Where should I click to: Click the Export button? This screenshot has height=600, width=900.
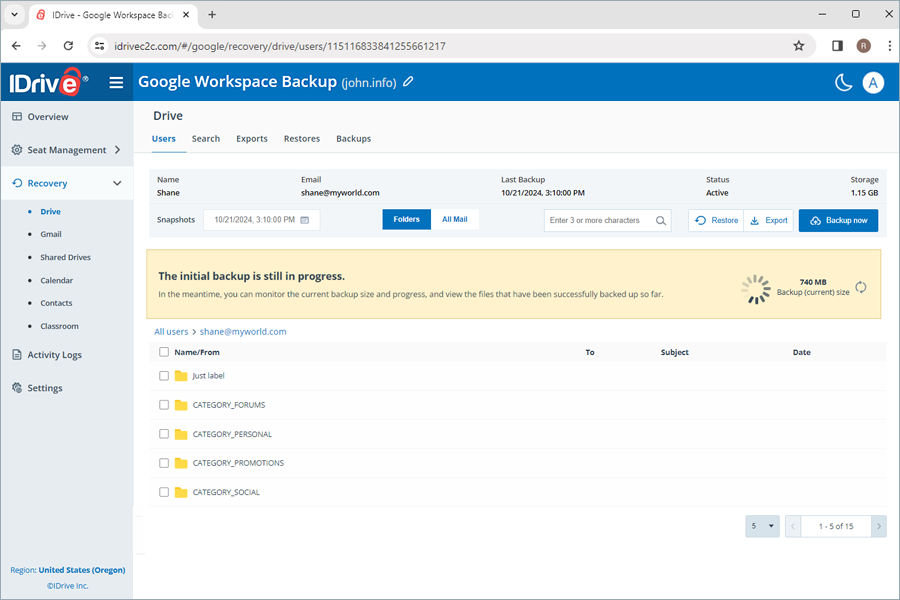tap(769, 220)
